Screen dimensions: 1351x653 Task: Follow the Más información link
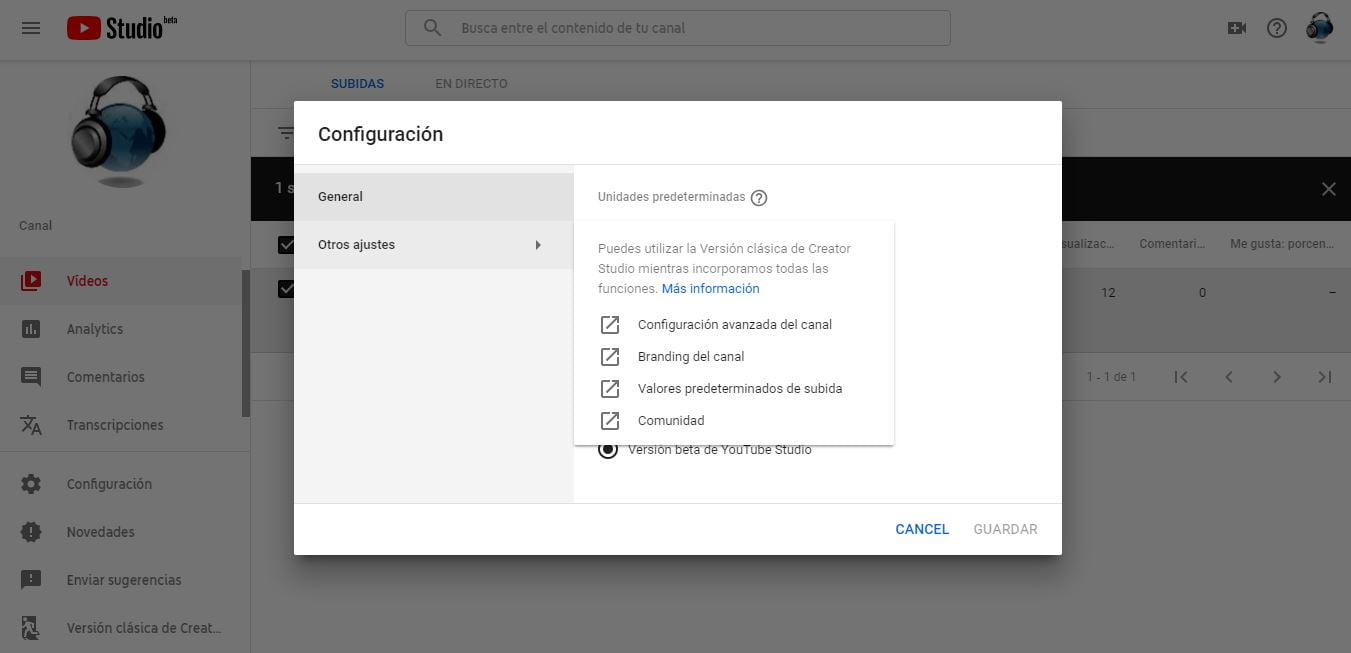(x=710, y=289)
